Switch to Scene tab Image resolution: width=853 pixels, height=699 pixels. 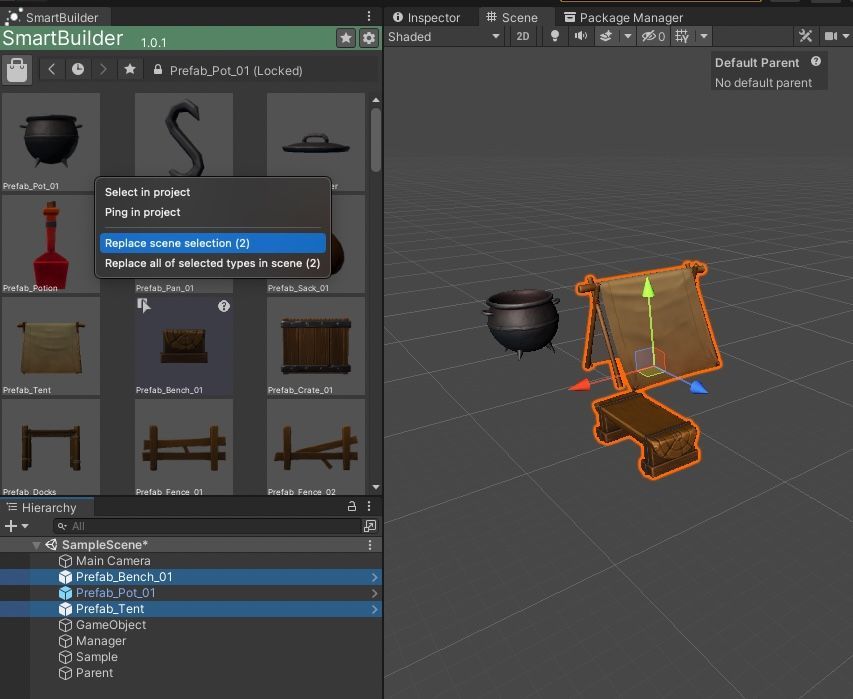(512, 18)
